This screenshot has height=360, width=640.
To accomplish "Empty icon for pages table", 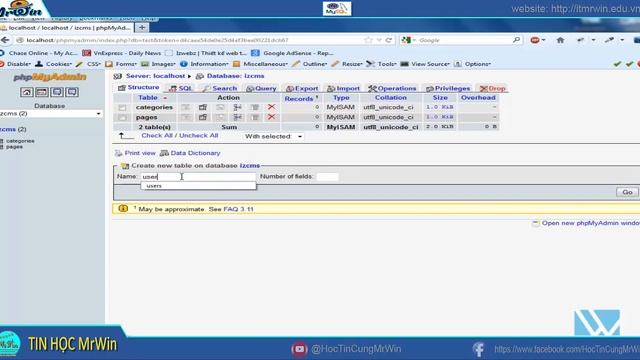I will coord(255,117).
